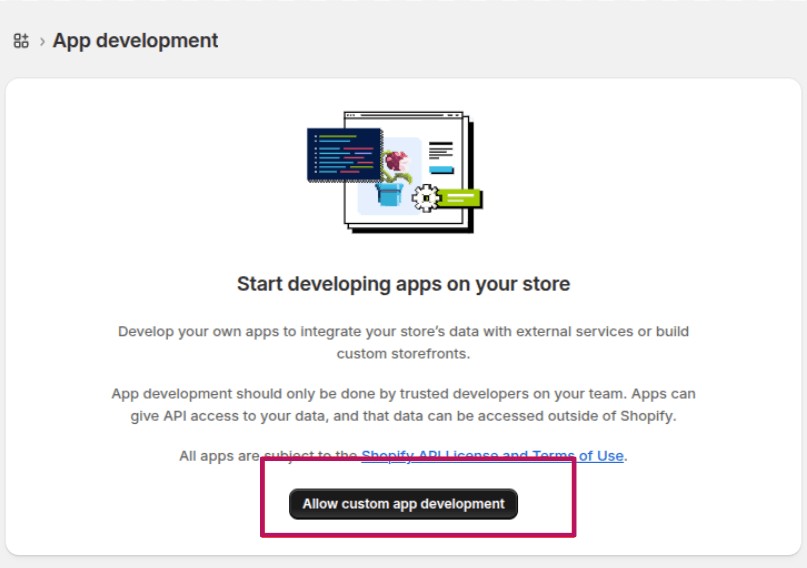This screenshot has width=807, height=568.
Task: Click the paragraph about trusted developers
Action: (x=404, y=404)
